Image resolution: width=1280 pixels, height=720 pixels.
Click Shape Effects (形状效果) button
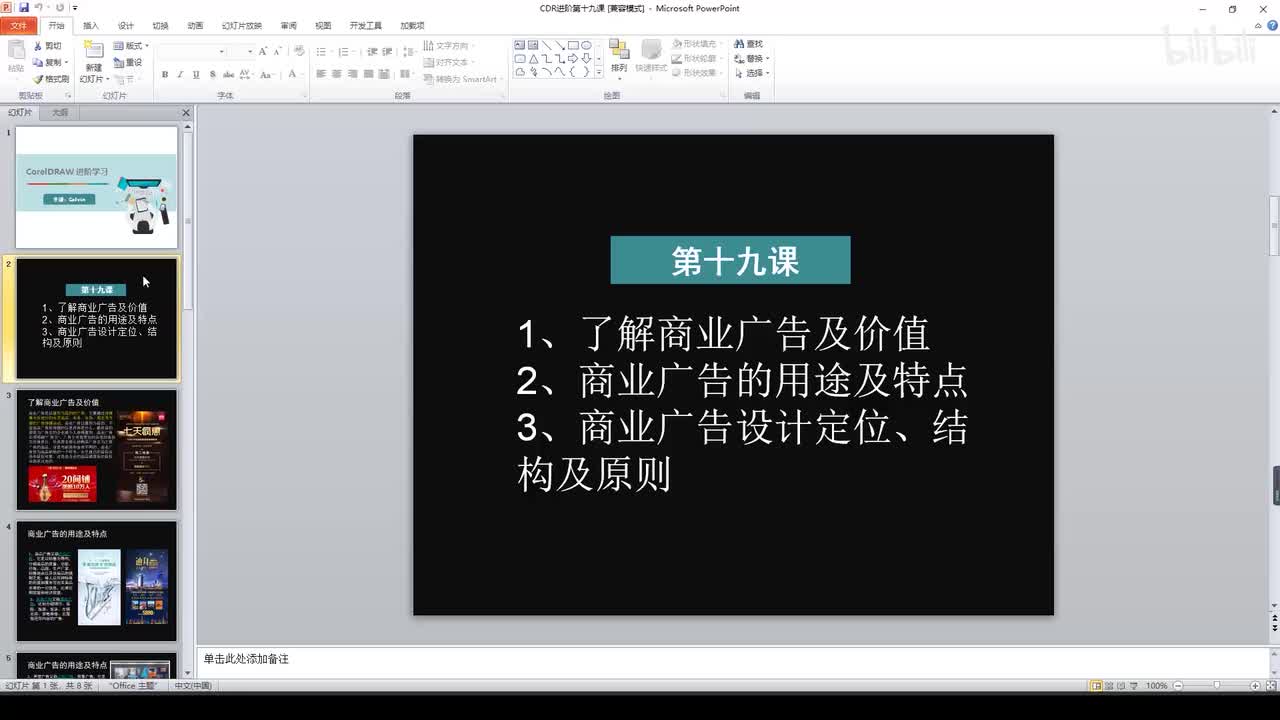[696, 73]
